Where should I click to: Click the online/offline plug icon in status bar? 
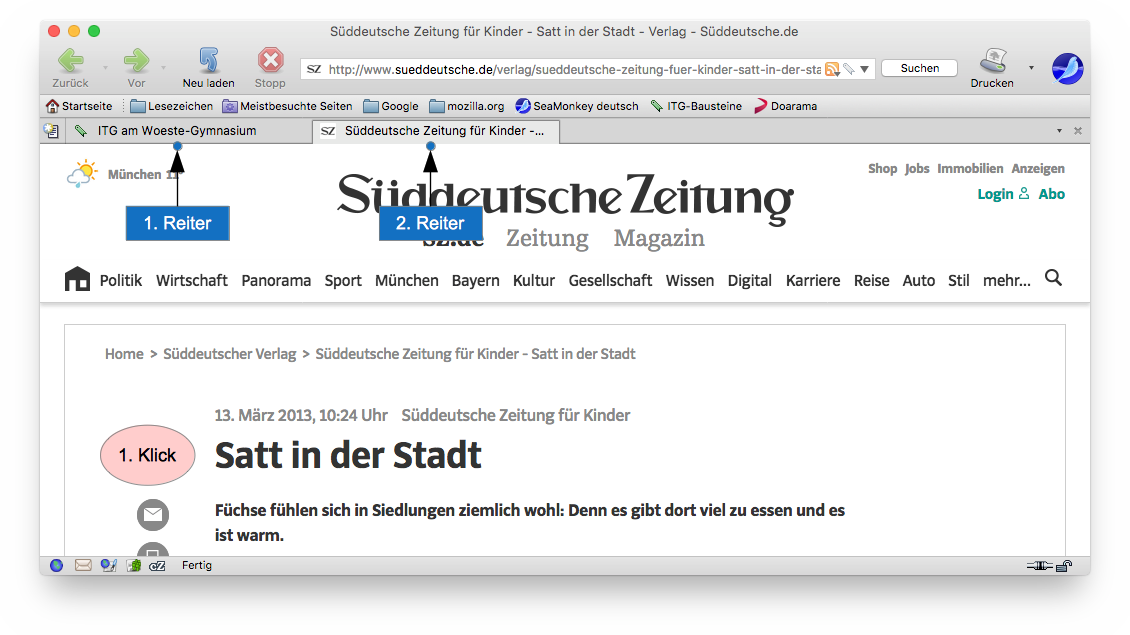[x=1039, y=566]
